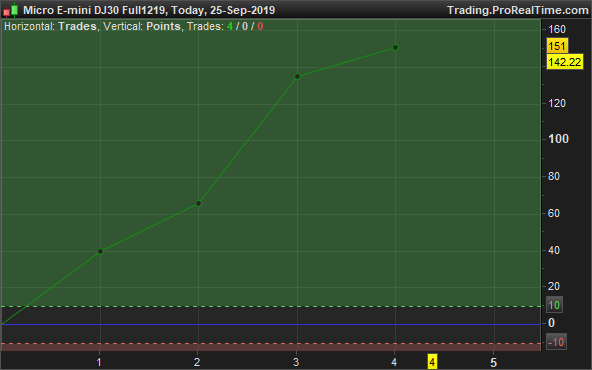
Task: Click the highlighted yellow 4 on horizontal axis
Action: (x=432, y=362)
